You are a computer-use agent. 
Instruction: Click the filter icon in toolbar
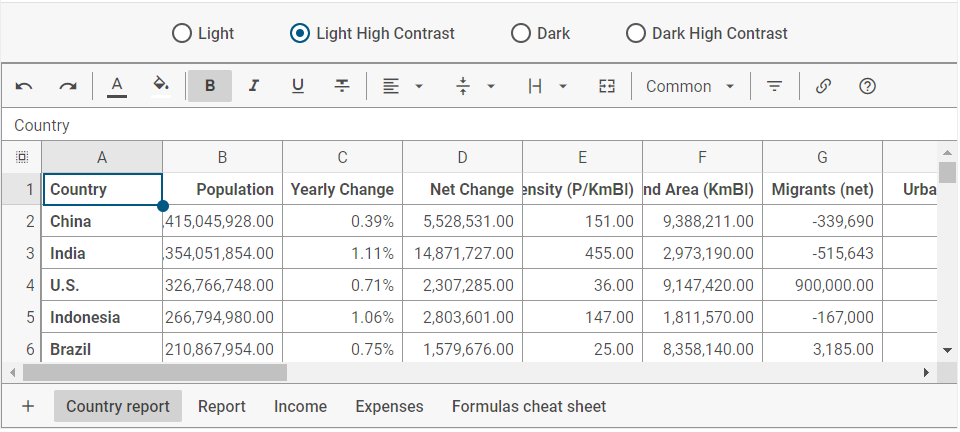tap(775, 86)
